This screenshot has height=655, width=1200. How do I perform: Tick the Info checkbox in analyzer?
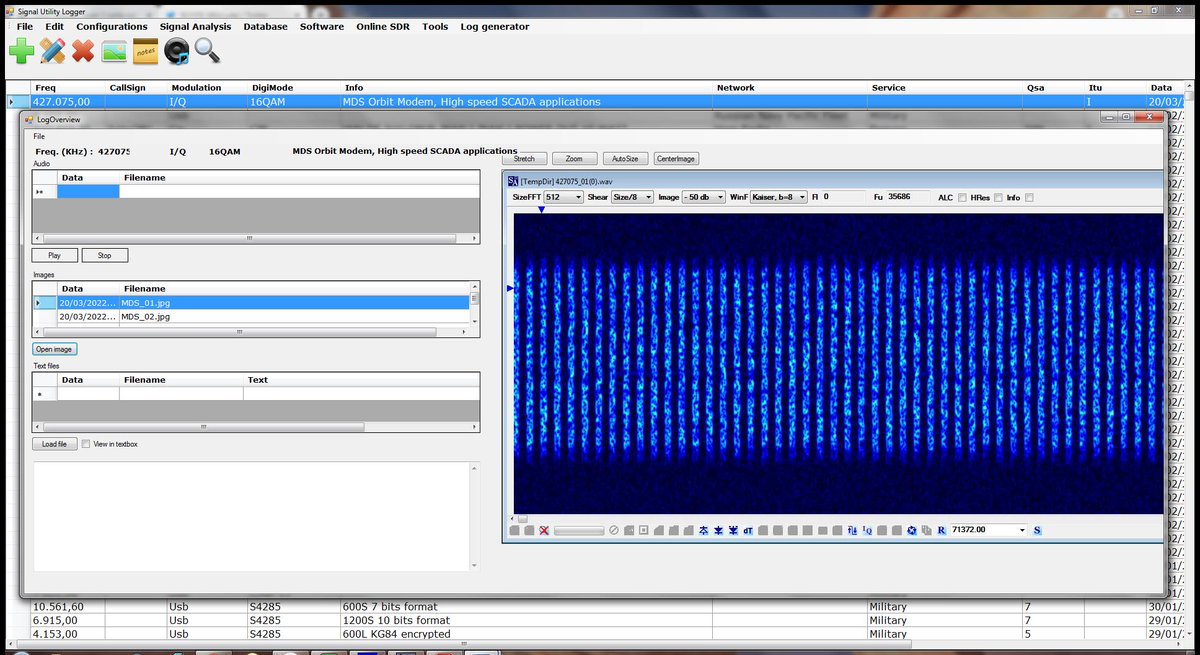(x=1030, y=198)
